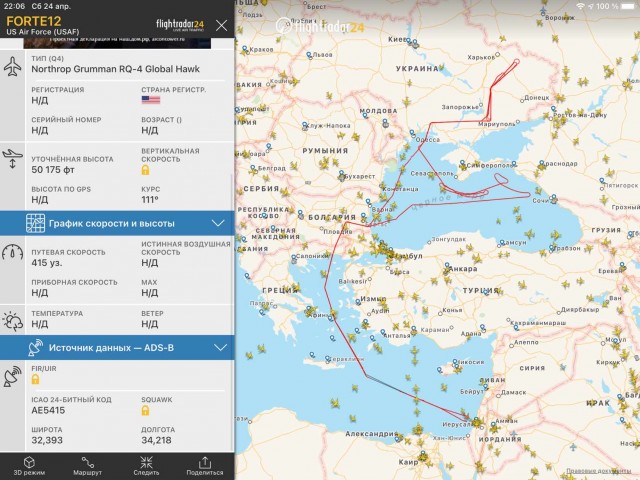This screenshot has width=640, height=480.
Task: Click the Сочи airport pin on map
Action: (x=553, y=199)
